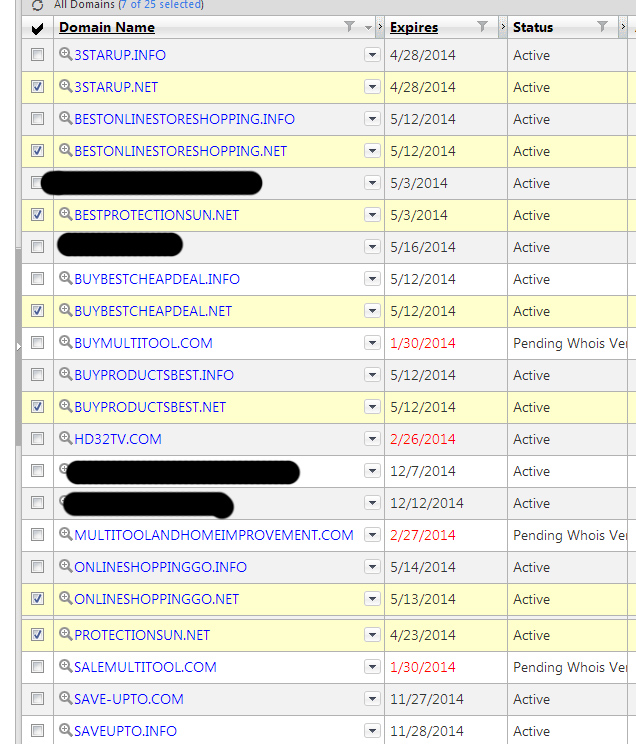Check the box for BUYMULTITOOL.COM

tap(37, 343)
